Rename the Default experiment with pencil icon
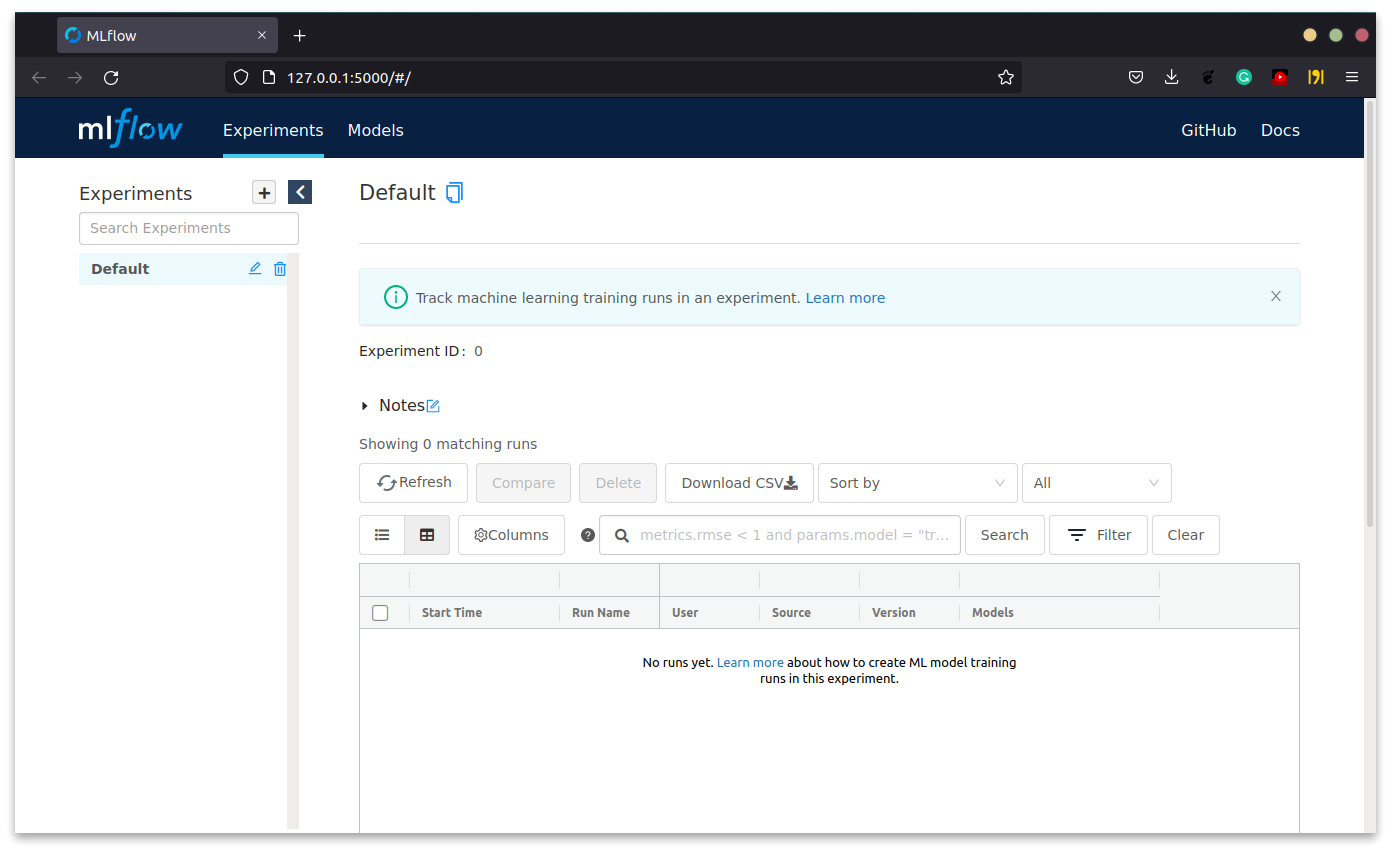1398x864 pixels. tap(255, 268)
